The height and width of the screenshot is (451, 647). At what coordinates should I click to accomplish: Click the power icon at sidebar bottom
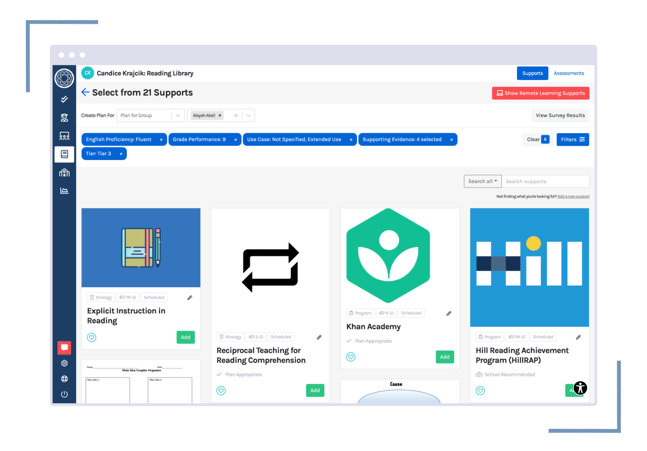point(64,394)
